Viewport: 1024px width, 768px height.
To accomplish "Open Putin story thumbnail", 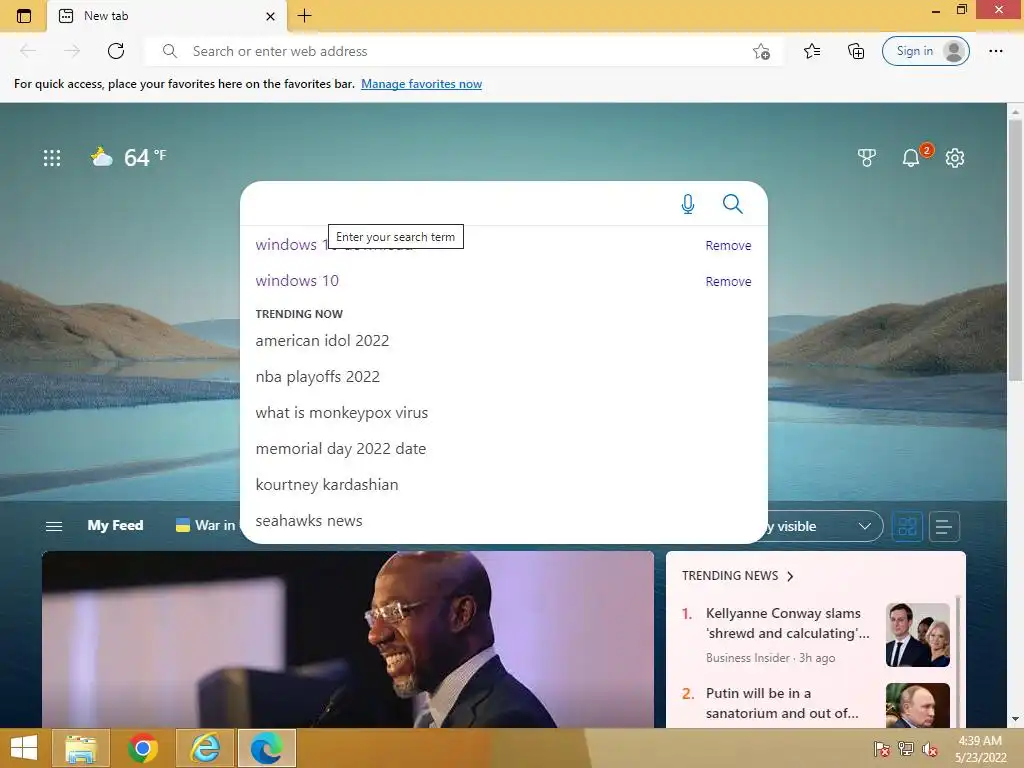I will pos(918,705).
